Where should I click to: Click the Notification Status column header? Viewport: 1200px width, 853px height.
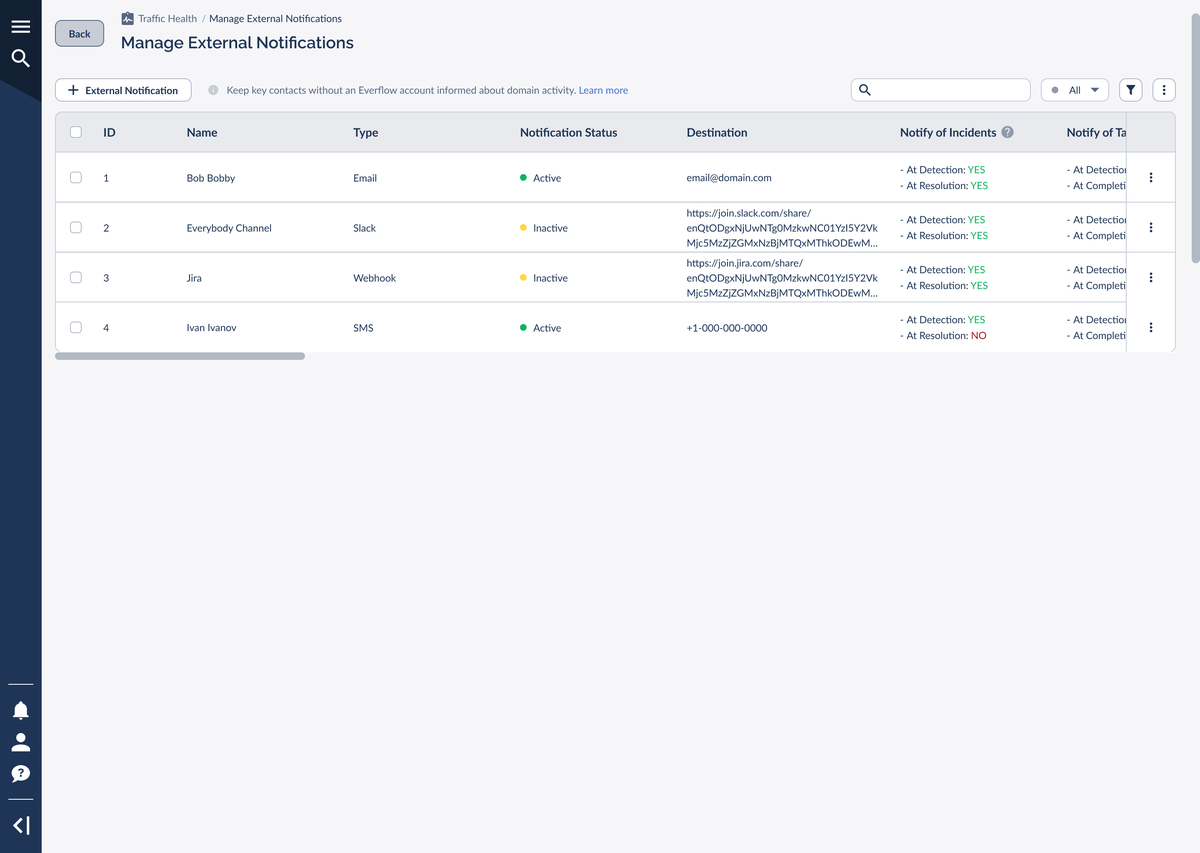pyautogui.click(x=569, y=132)
